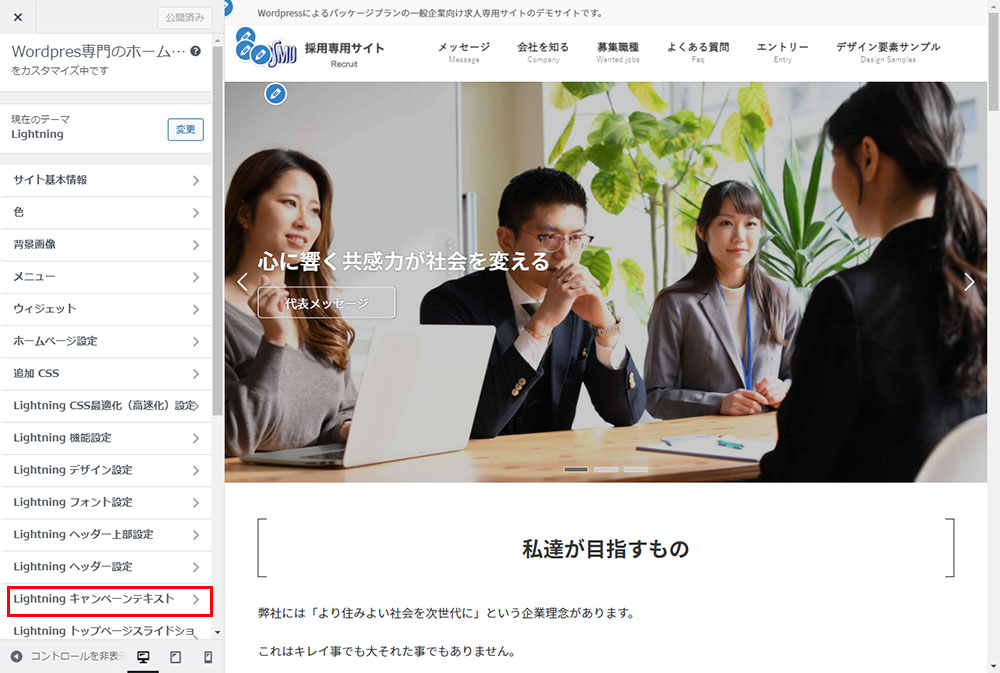Viewport: 1000px width, 673px height.
Task: Click the edit pencil icon on the hero slider
Action: pos(276,94)
